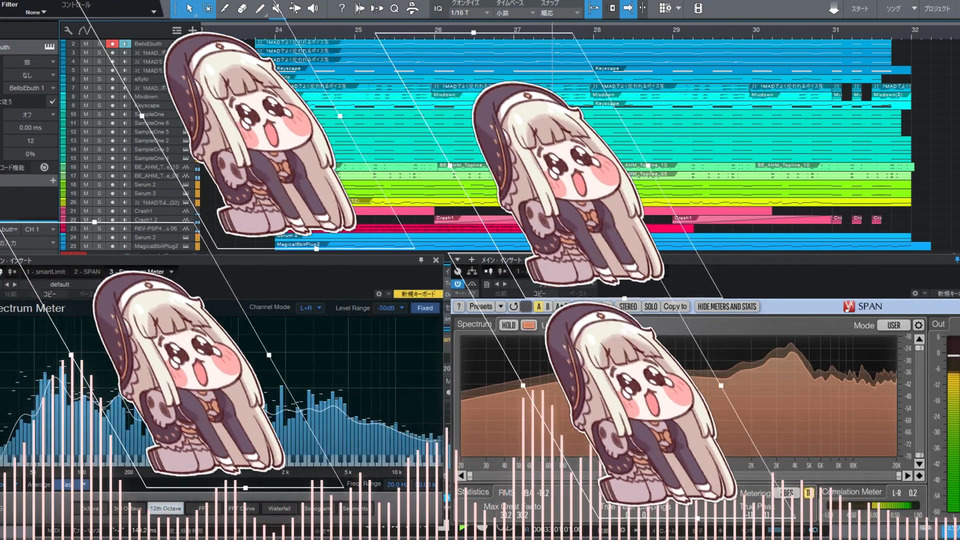Click SPAN Mode USER button
The height and width of the screenshot is (540, 960).
click(894, 325)
